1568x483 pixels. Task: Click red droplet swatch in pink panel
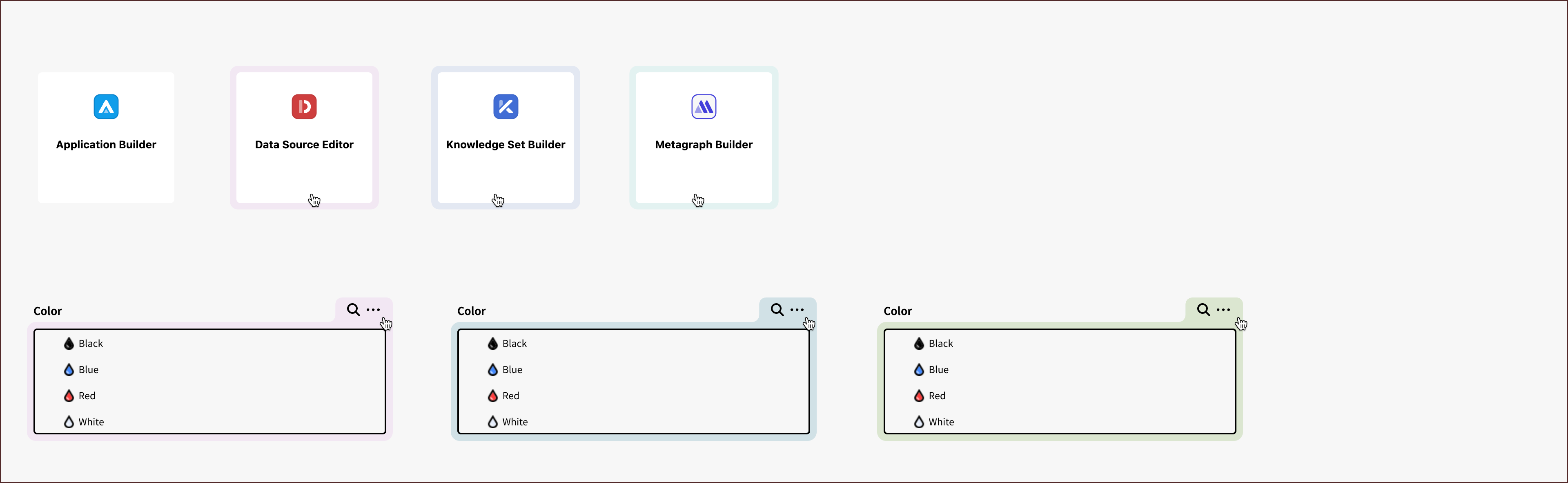(x=69, y=396)
